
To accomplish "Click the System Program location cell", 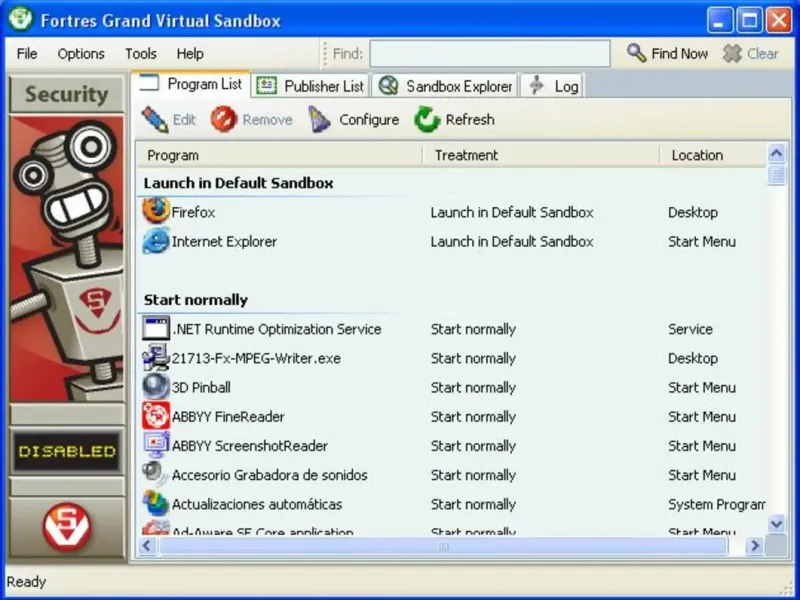I will 716,504.
